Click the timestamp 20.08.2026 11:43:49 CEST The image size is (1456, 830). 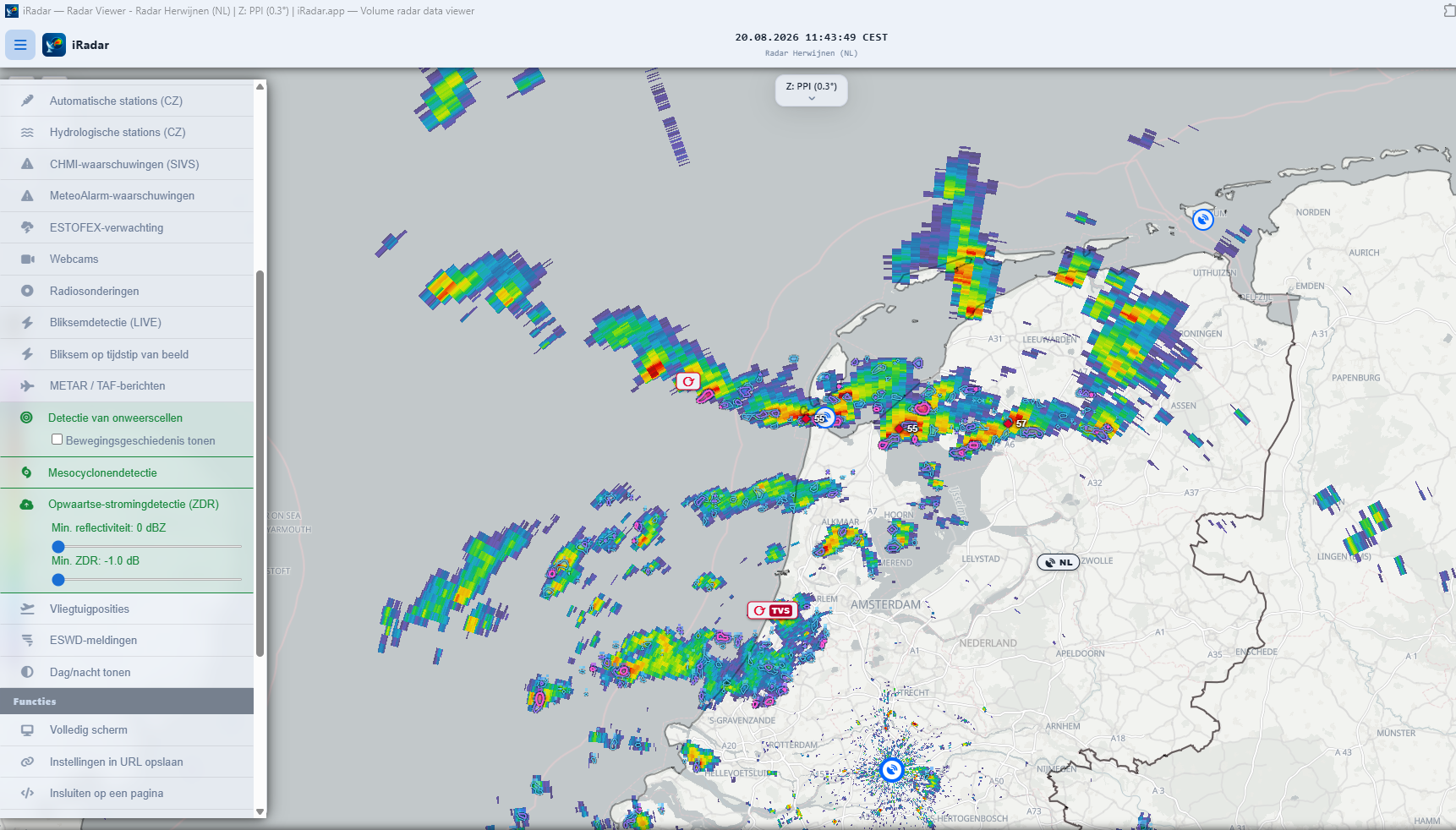click(x=811, y=37)
